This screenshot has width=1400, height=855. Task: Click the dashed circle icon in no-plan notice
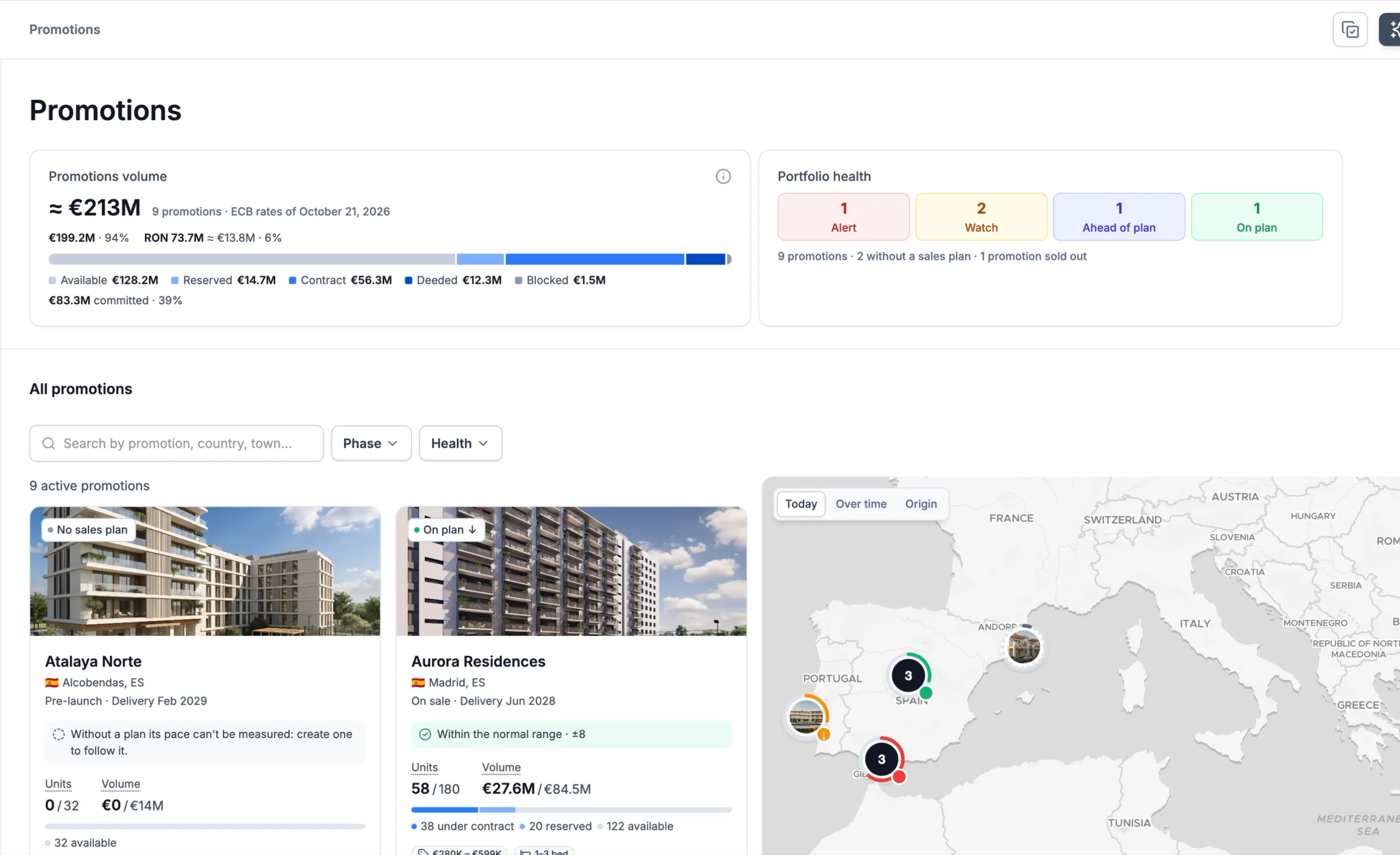58,734
